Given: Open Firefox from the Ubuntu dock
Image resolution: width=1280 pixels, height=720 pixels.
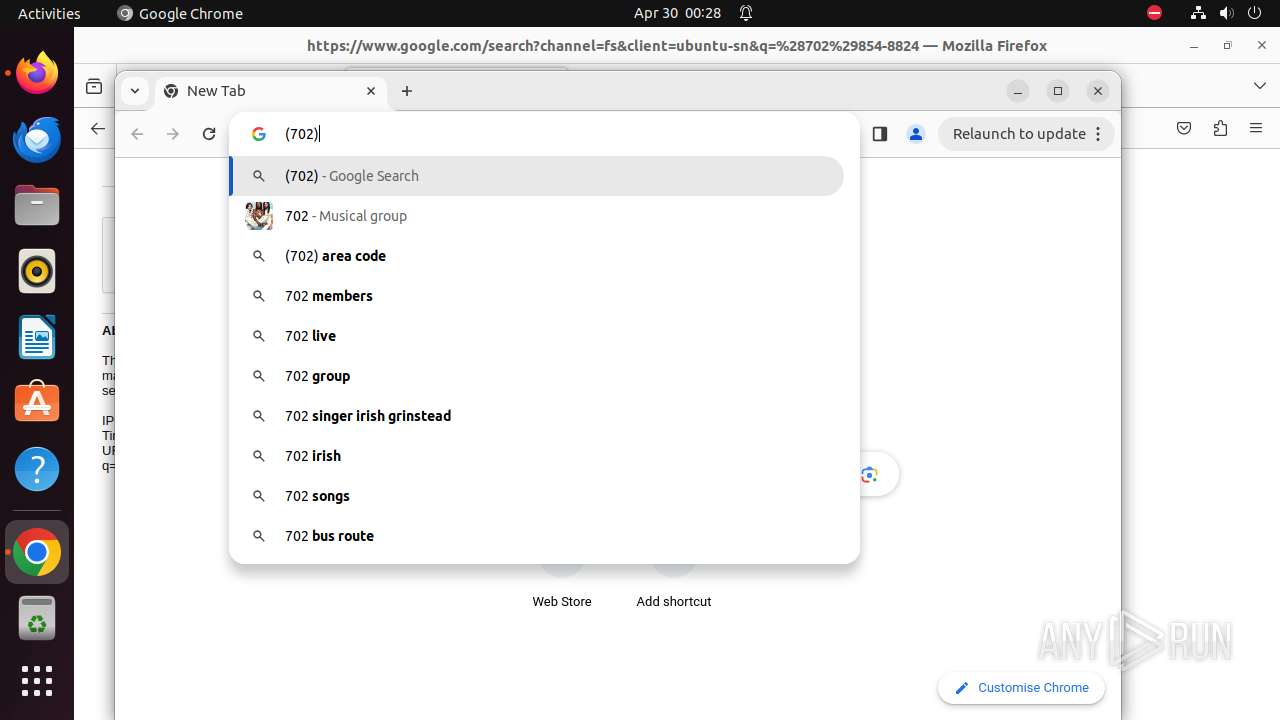Looking at the screenshot, I should click(37, 73).
